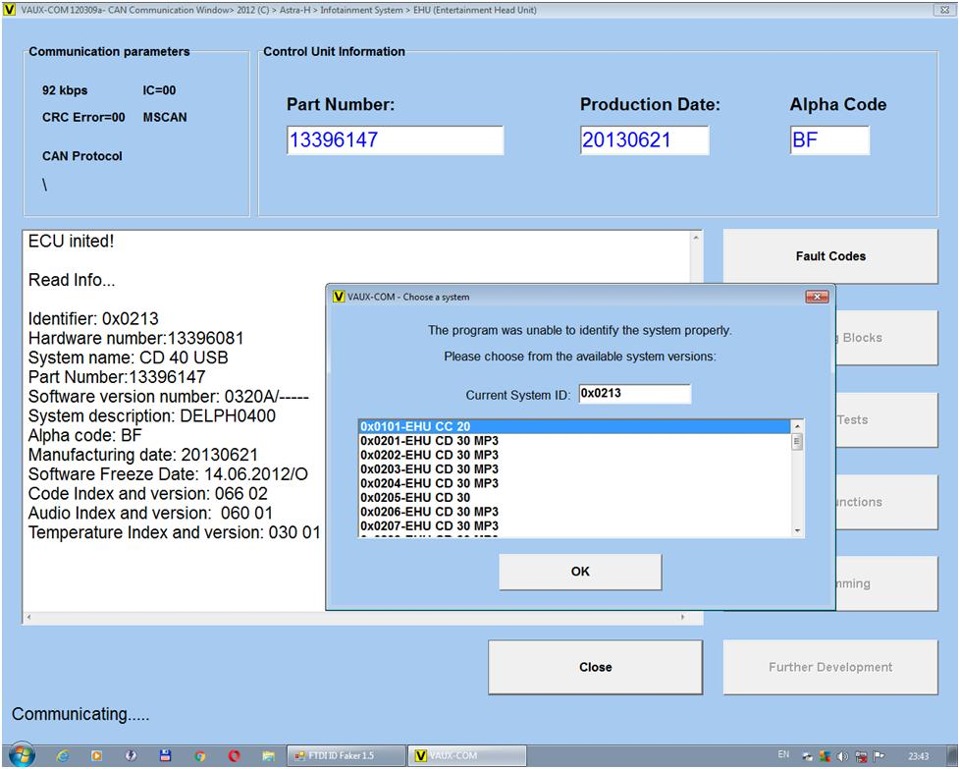Click the VAUX-COM dialog title icon
Viewport: 960px width, 769px height.
(x=339, y=296)
